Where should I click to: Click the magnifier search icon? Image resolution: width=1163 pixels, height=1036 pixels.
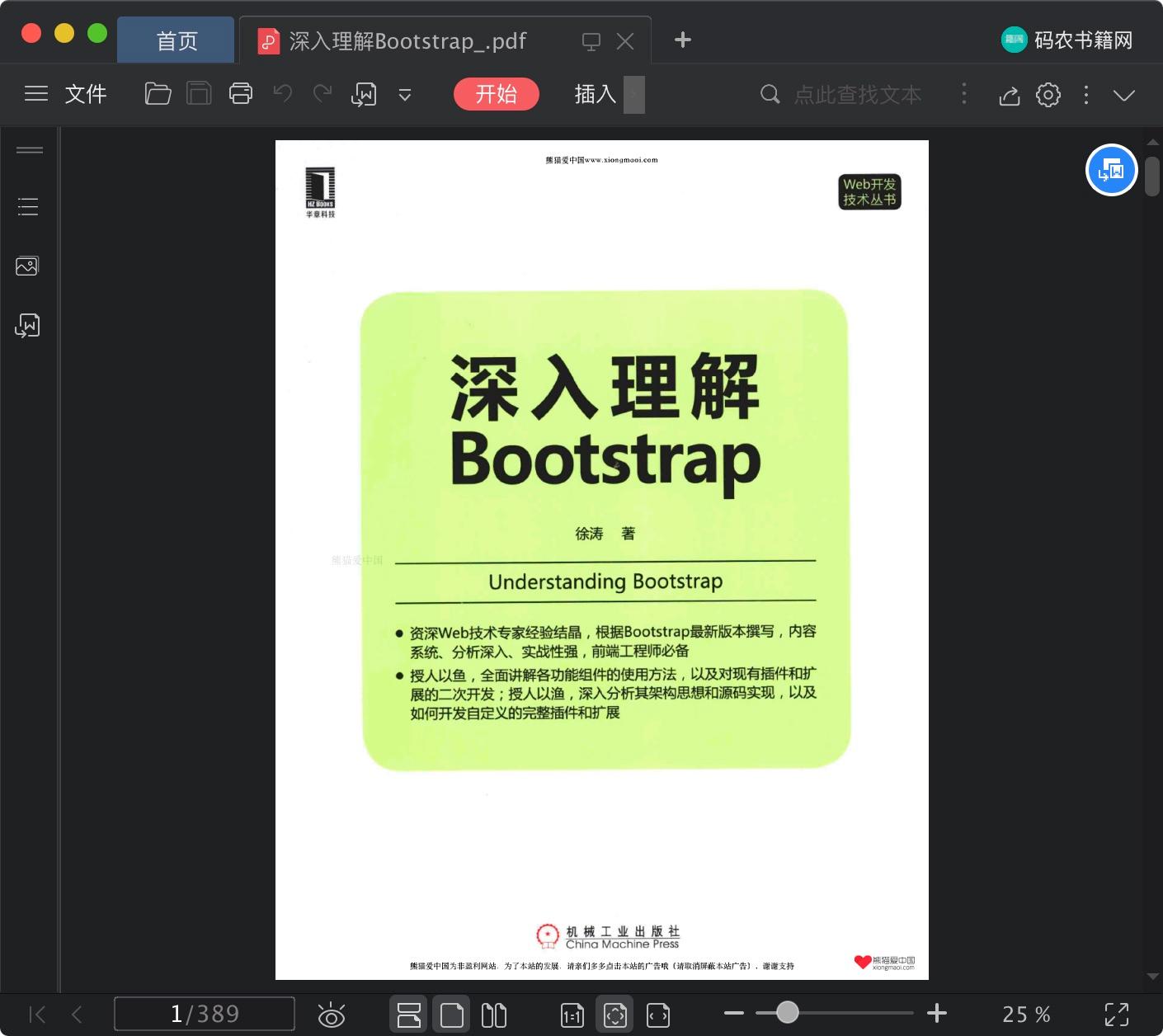click(x=770, y=95)
